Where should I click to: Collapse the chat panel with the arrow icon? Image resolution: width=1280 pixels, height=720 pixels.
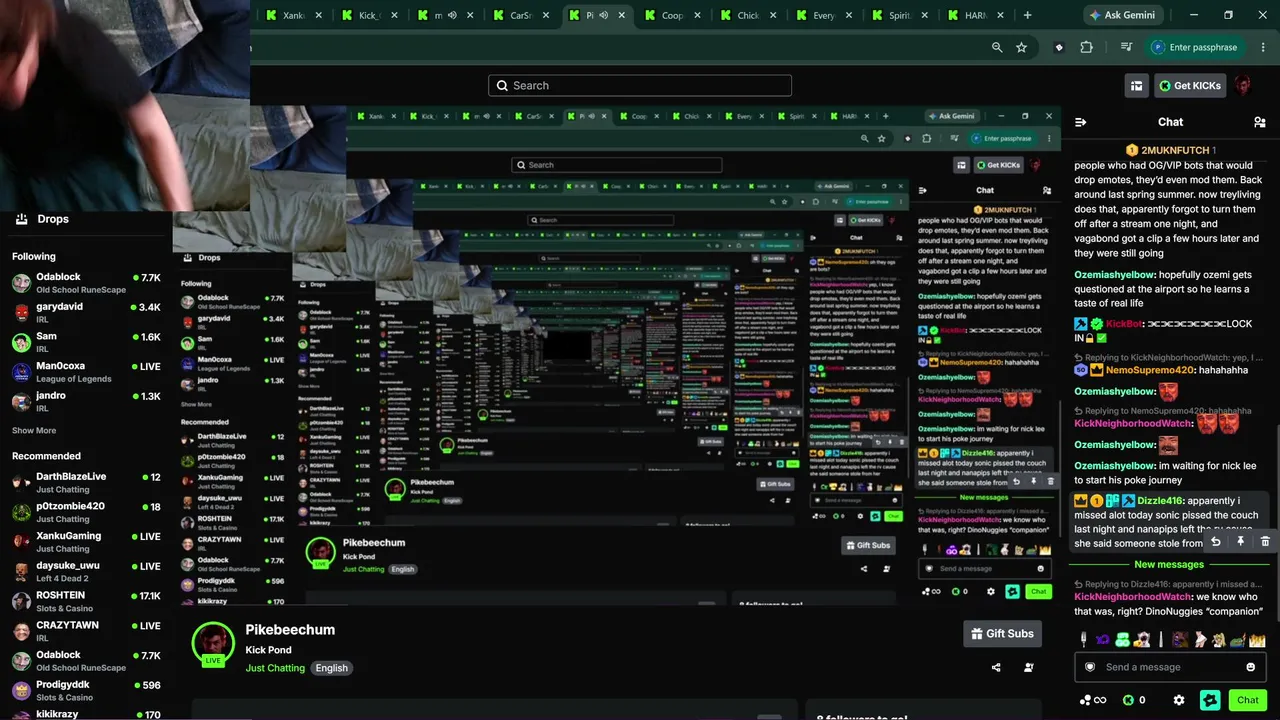pyautogui.click(x=1081, y=122)
